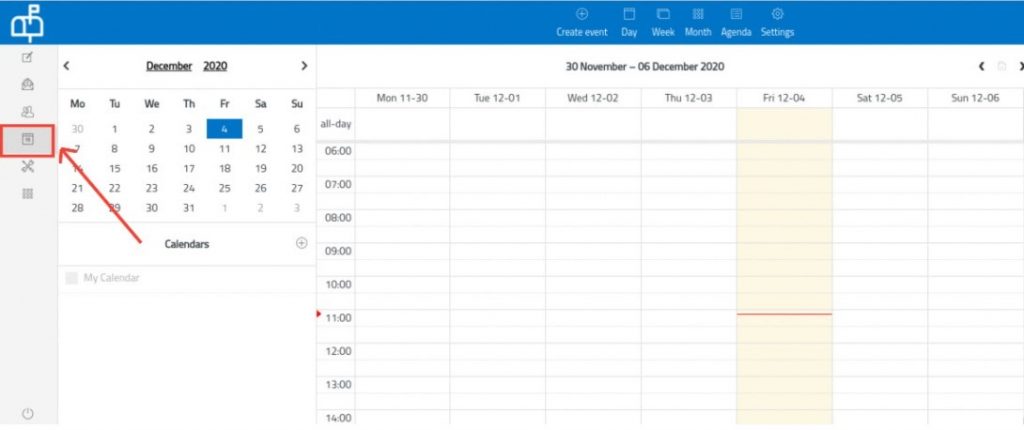Click the compose message sidebar icon
Image resolution: width=1024 pixels, height=430 pixels.
pyautogui.click(x=28, y=57)
